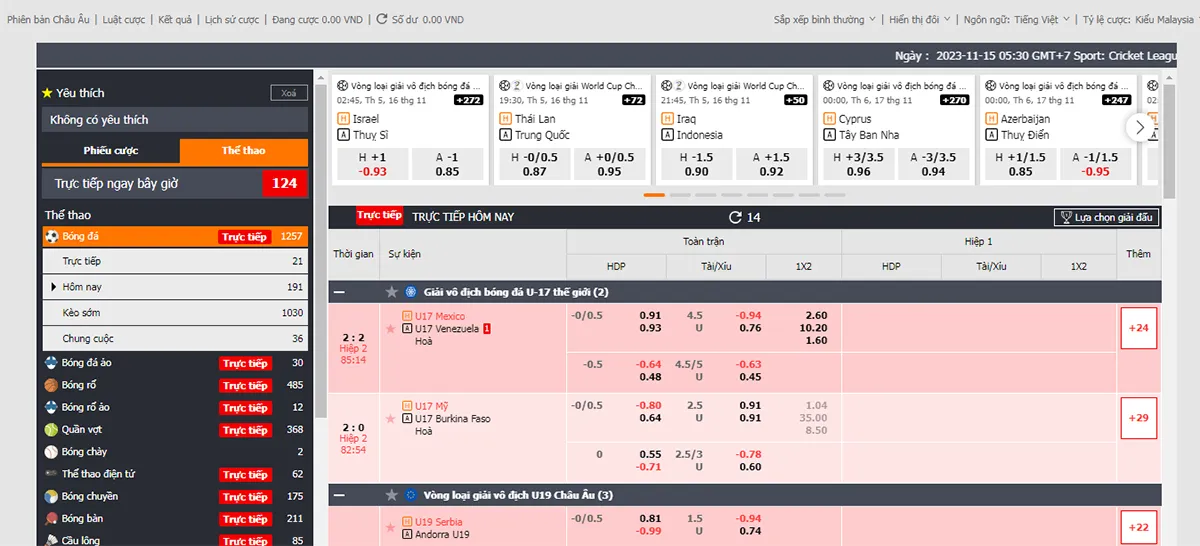Click the Bóng rổ basketball sport icon
Screen dimensions: 1200x546
click(x=51, y=385)
